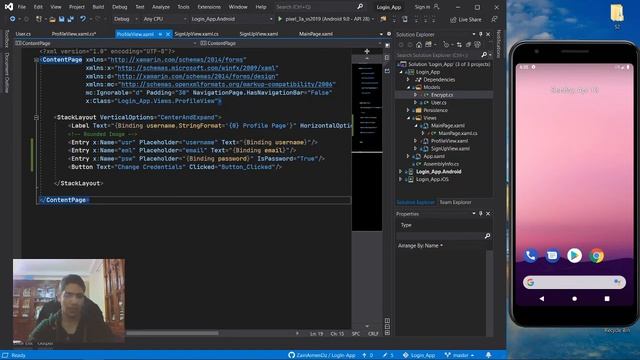The height and width of the screenshot is (360, 640).
Task: Open the Project menu
Action: click(x=76, y=7)
